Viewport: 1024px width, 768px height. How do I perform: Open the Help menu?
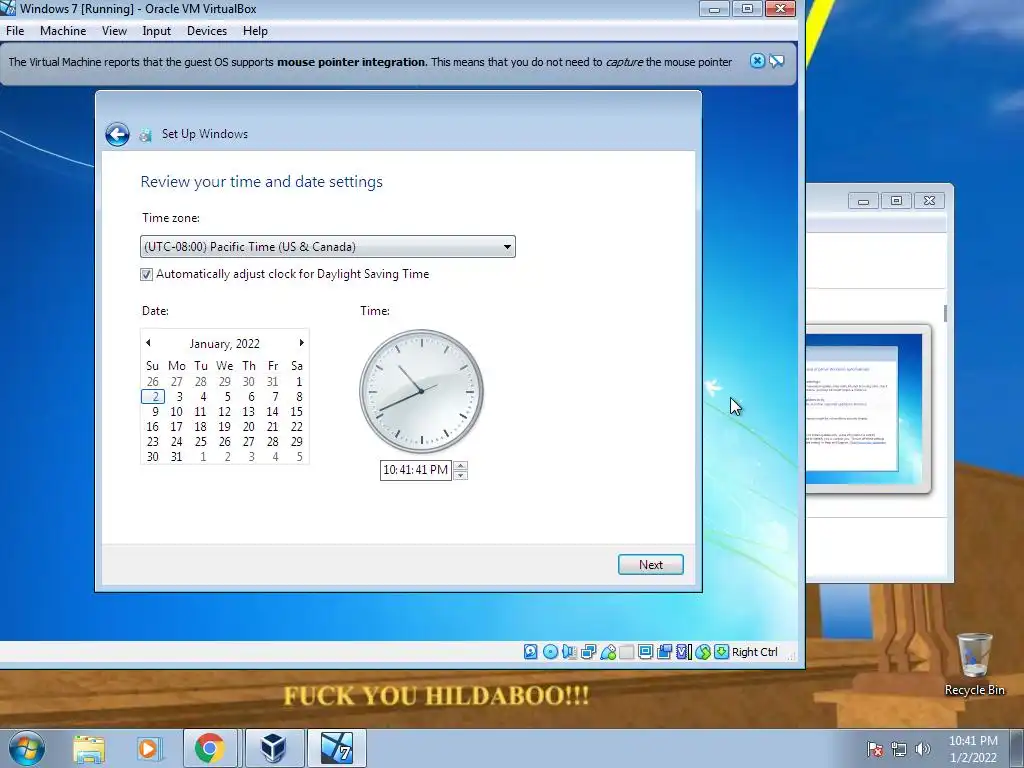click(255, 31)
